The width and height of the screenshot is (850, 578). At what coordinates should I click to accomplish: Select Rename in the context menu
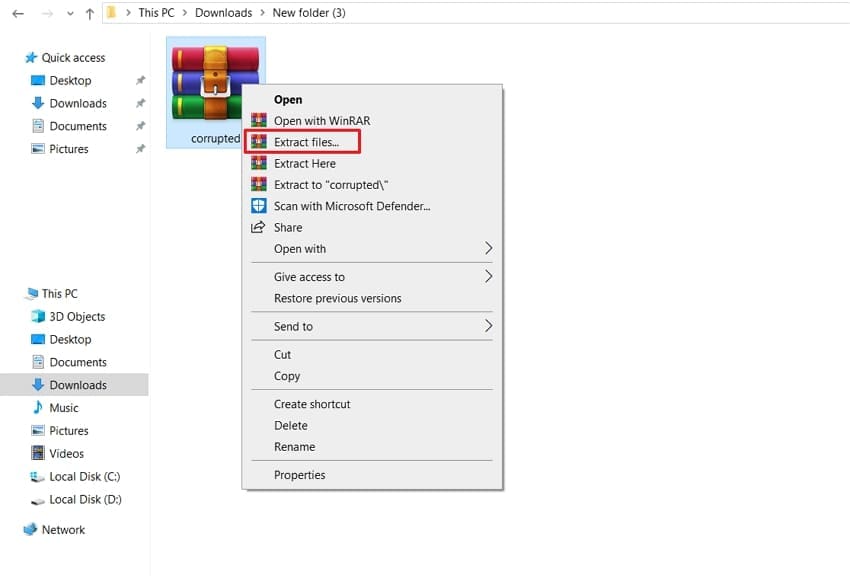(x=293, y=446)
